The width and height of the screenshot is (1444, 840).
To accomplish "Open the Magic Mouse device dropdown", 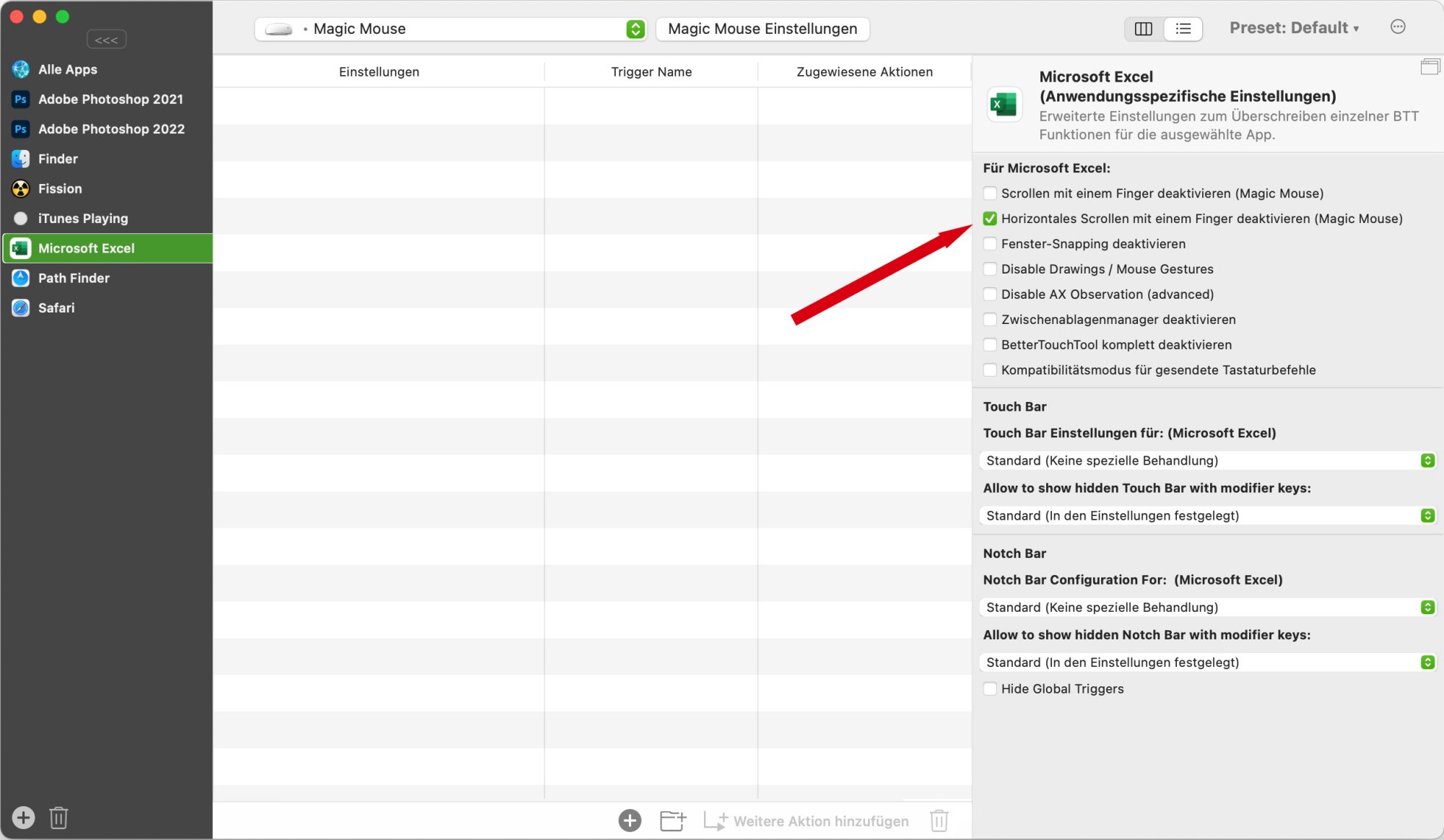I will tap(451, 29).
